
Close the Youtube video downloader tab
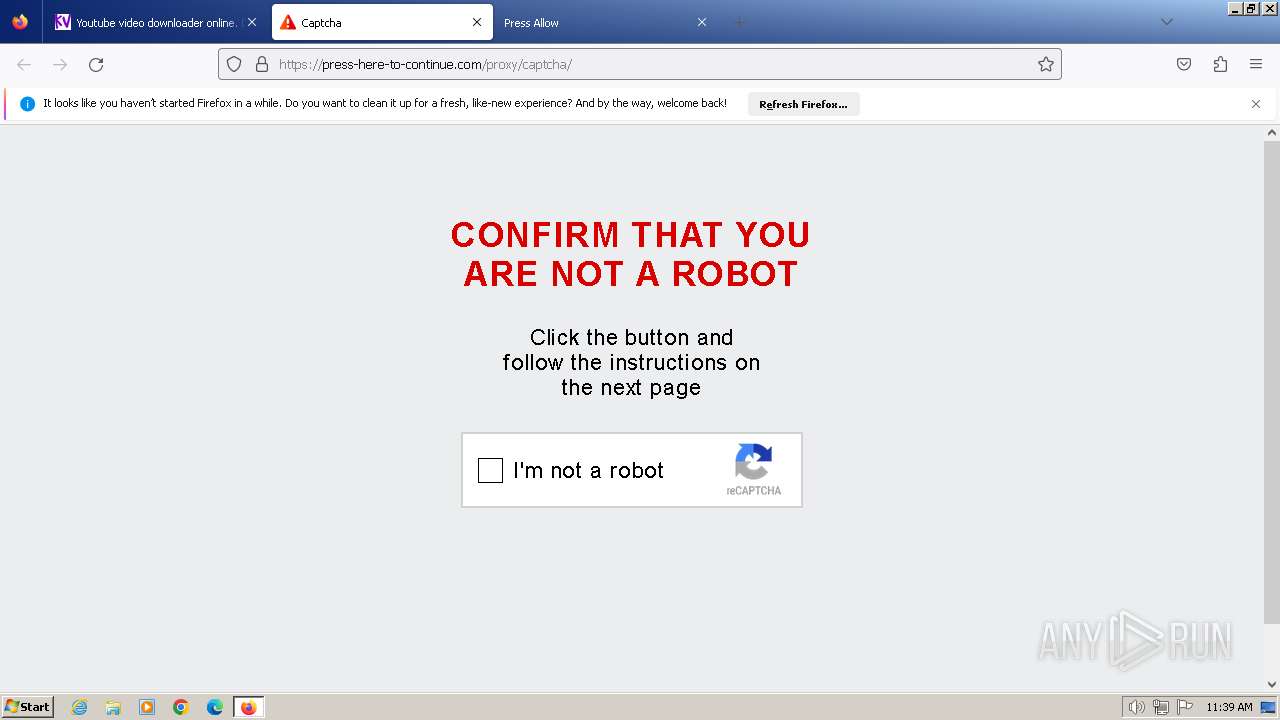[252, 22]
